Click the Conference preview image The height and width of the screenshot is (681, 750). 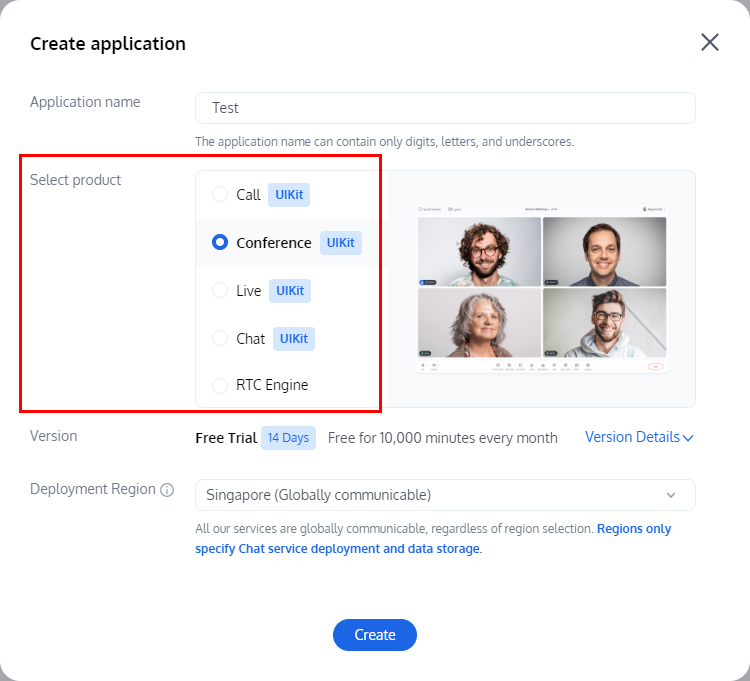541,288
